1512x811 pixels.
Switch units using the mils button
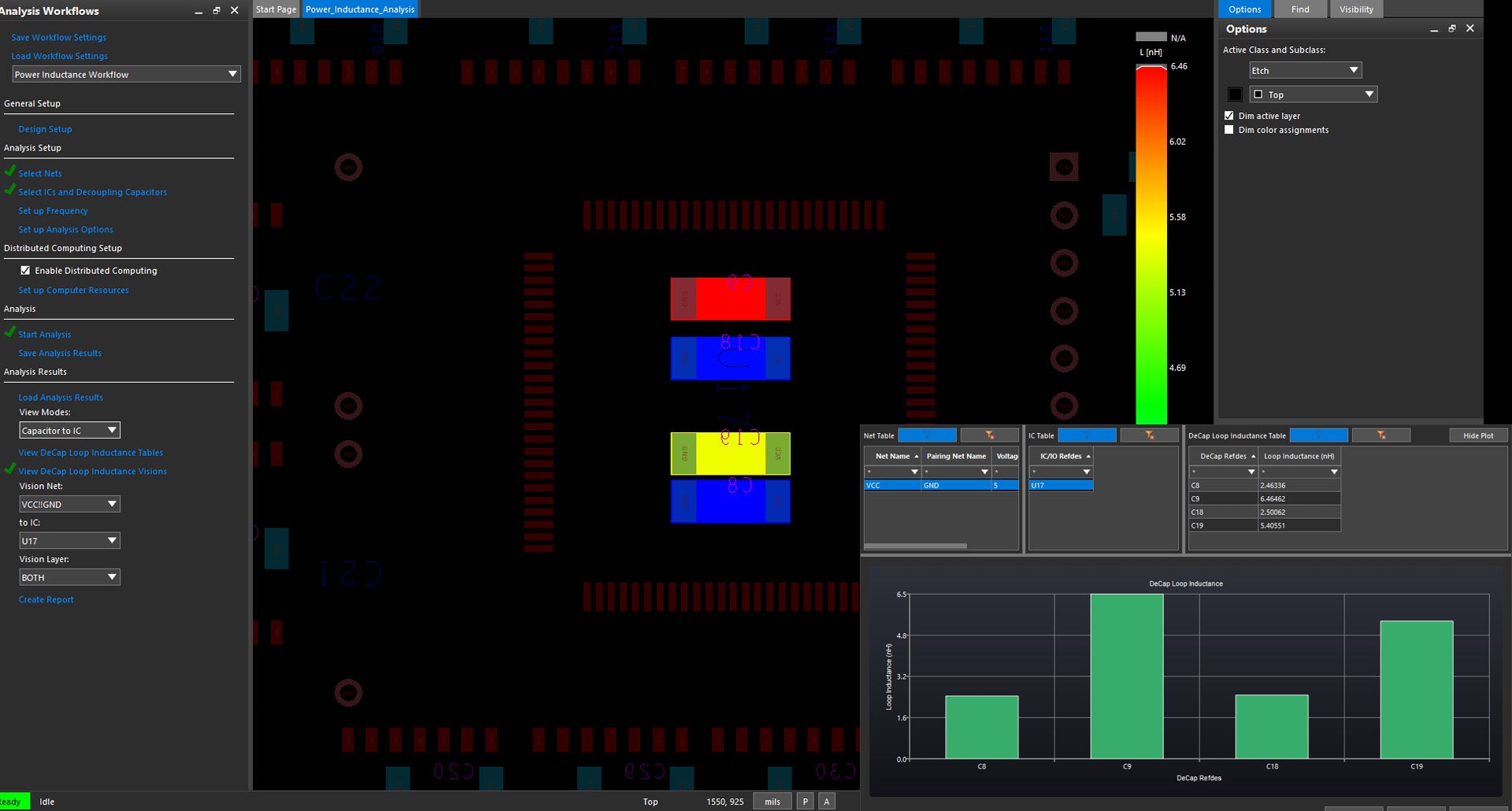[x=772, y=801]
